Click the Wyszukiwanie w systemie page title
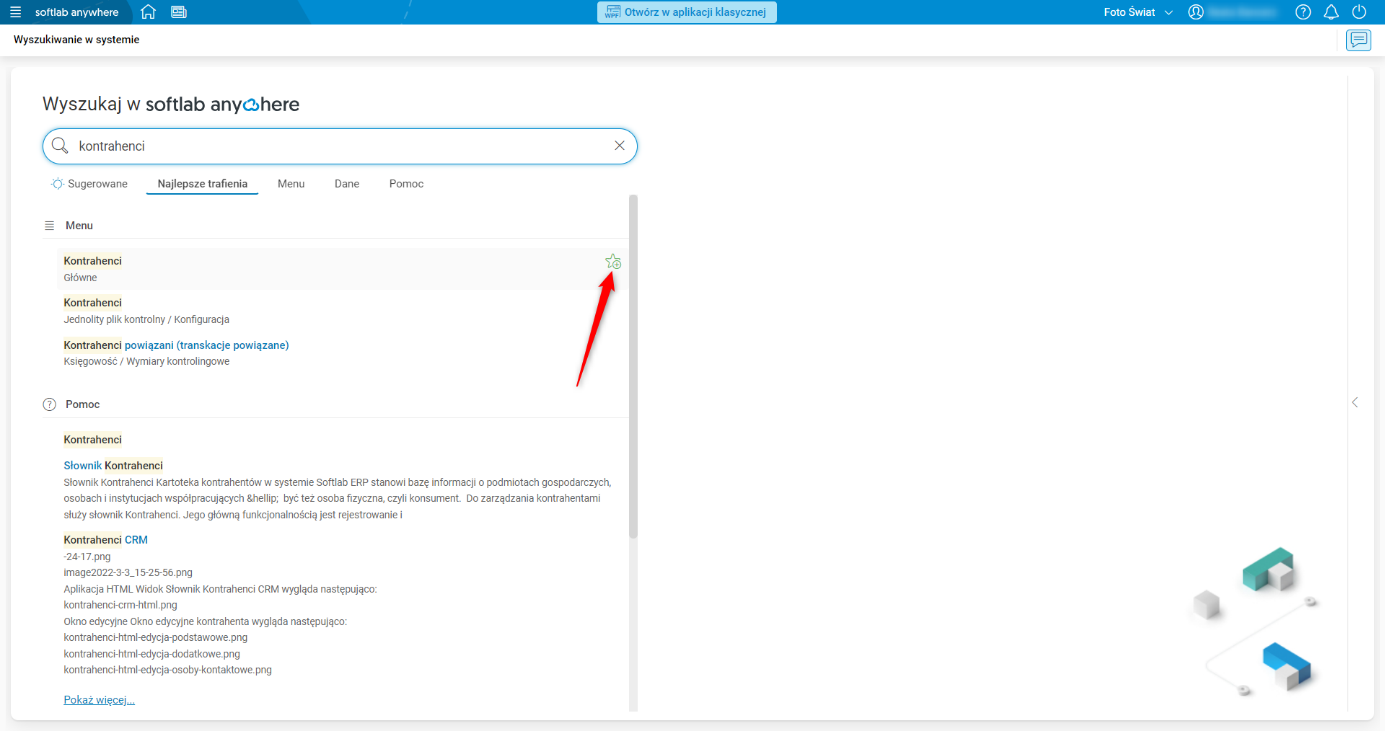The image size is (1385, 731). point(76,40)
